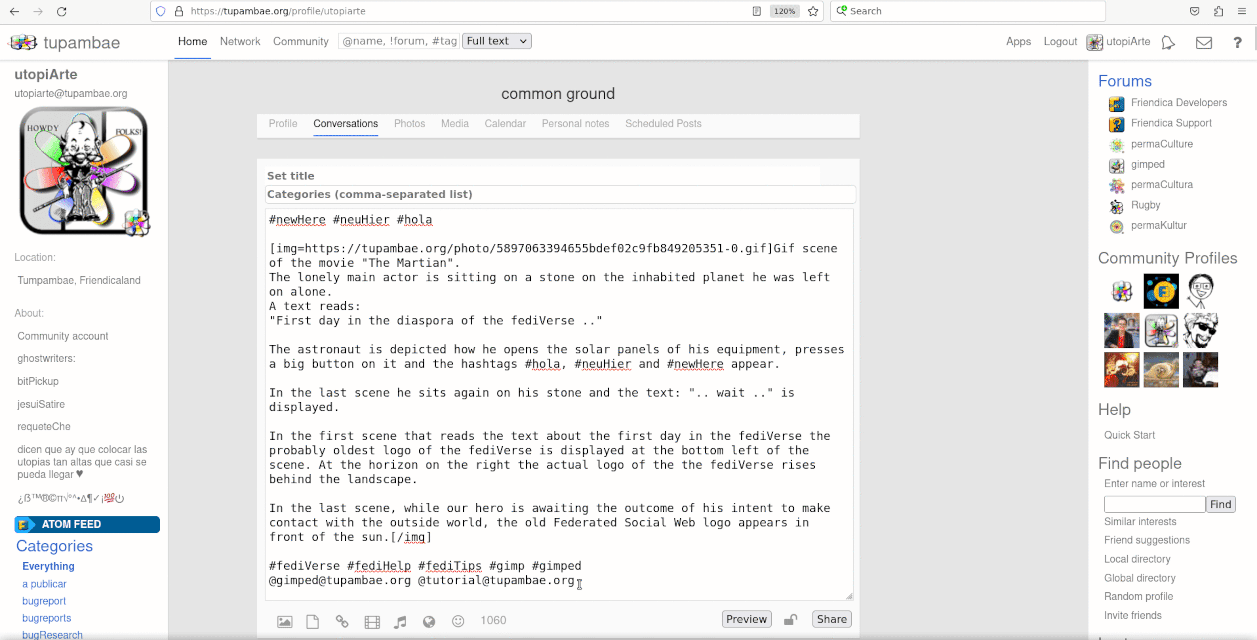
Task: Insert a web link via chain icon
Action: pos(342,621)
